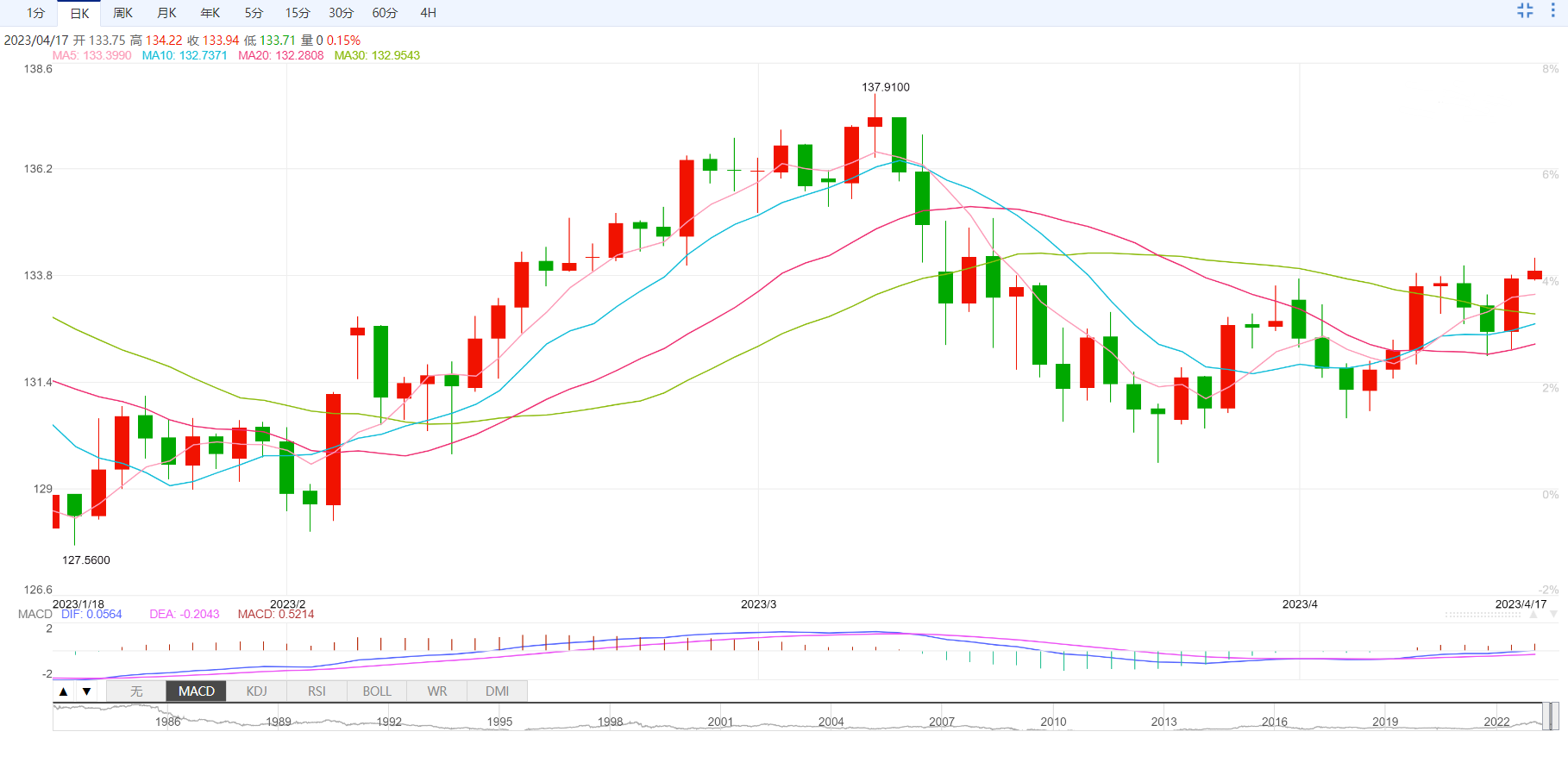Switch to the DMI indicator

(x=498, y=691)
